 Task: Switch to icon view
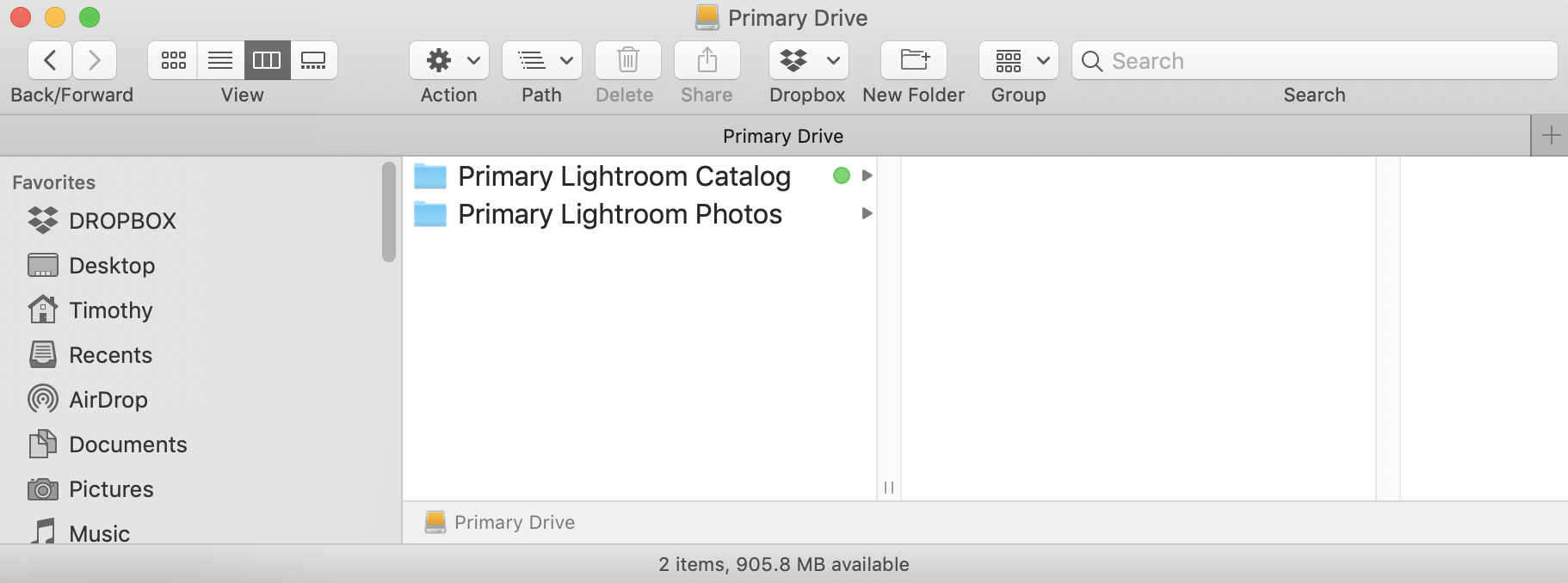tap(173, 60)
